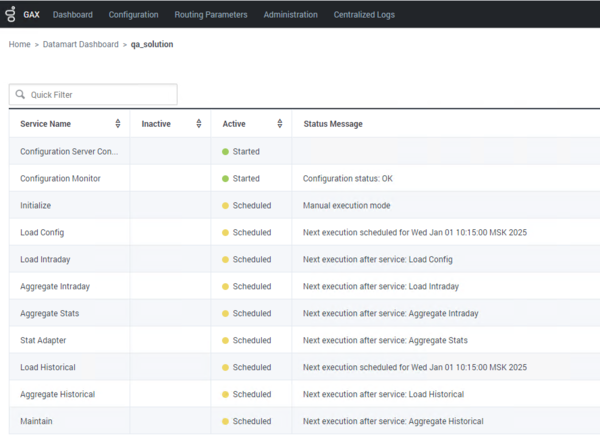
Task: Click the search magnifier icon in Quick Filter
Action: [20, 94]
